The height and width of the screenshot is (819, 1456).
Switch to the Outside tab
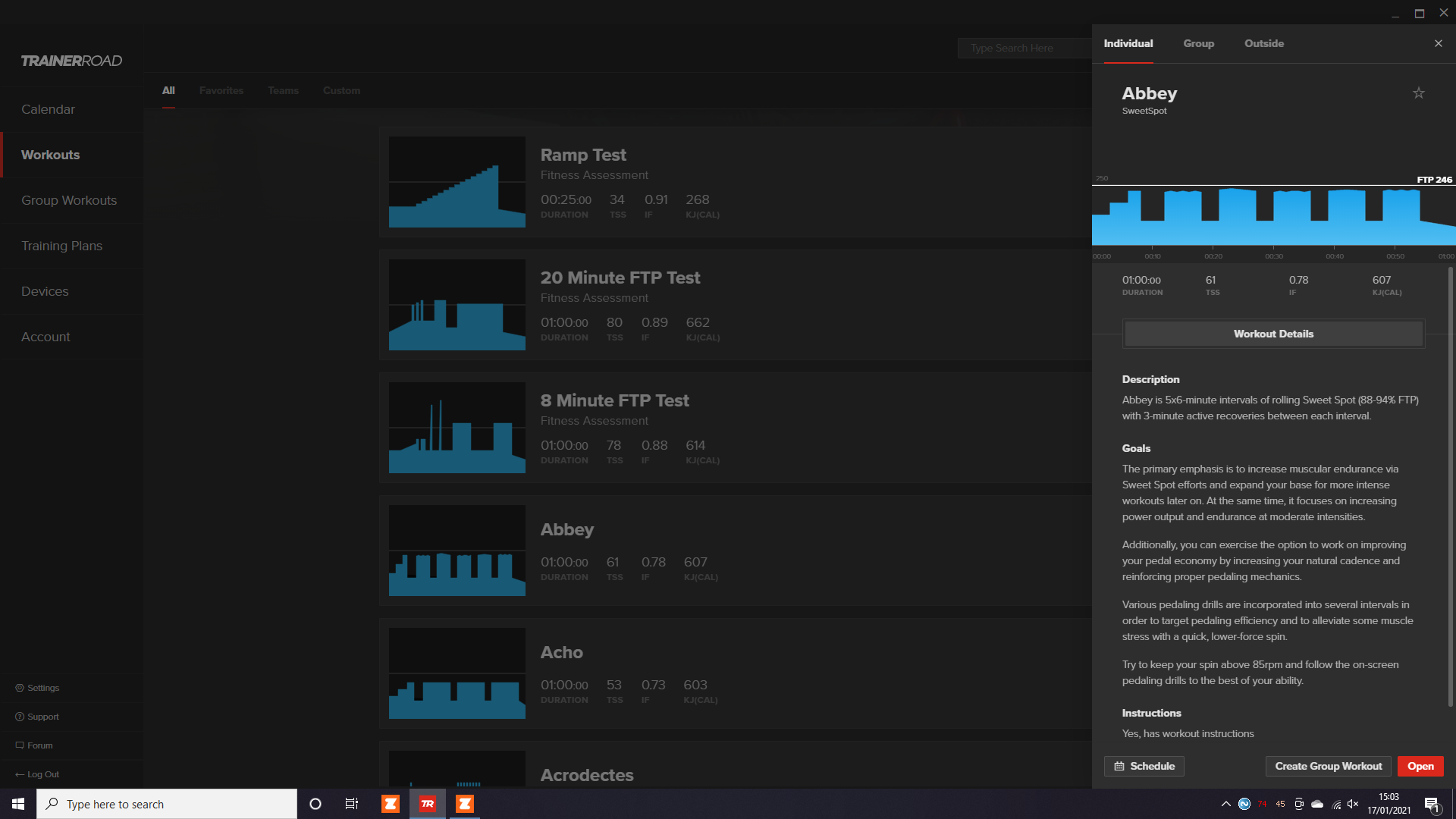click(1264, 43)
